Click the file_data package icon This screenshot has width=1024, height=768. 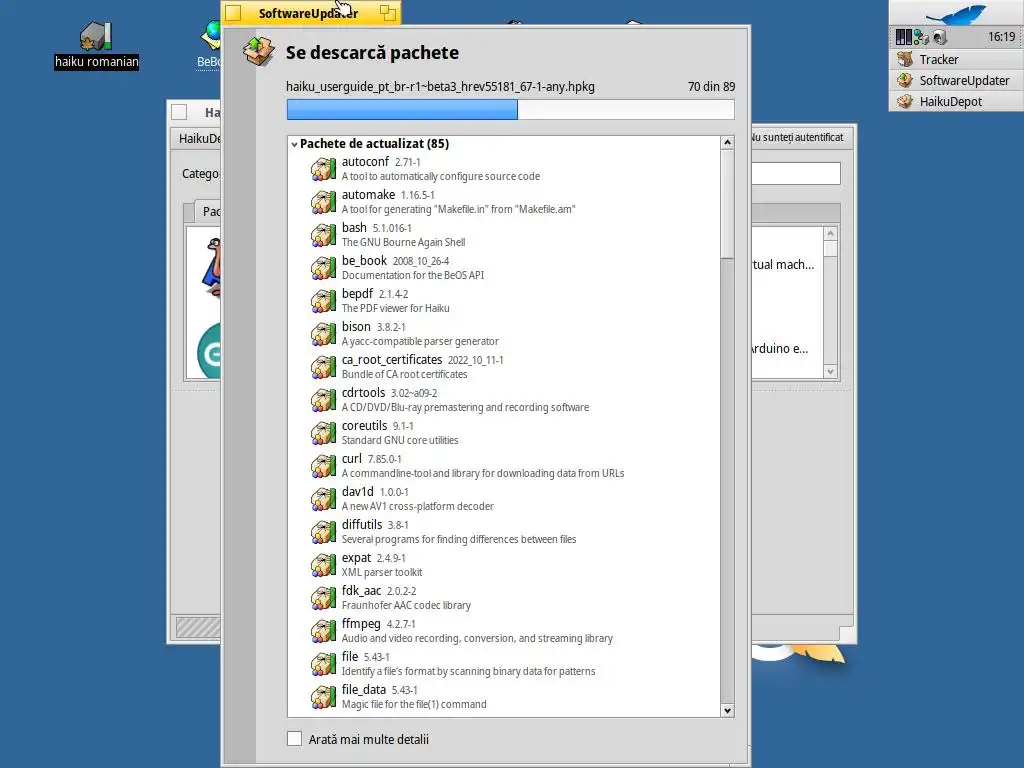point(323,697)
